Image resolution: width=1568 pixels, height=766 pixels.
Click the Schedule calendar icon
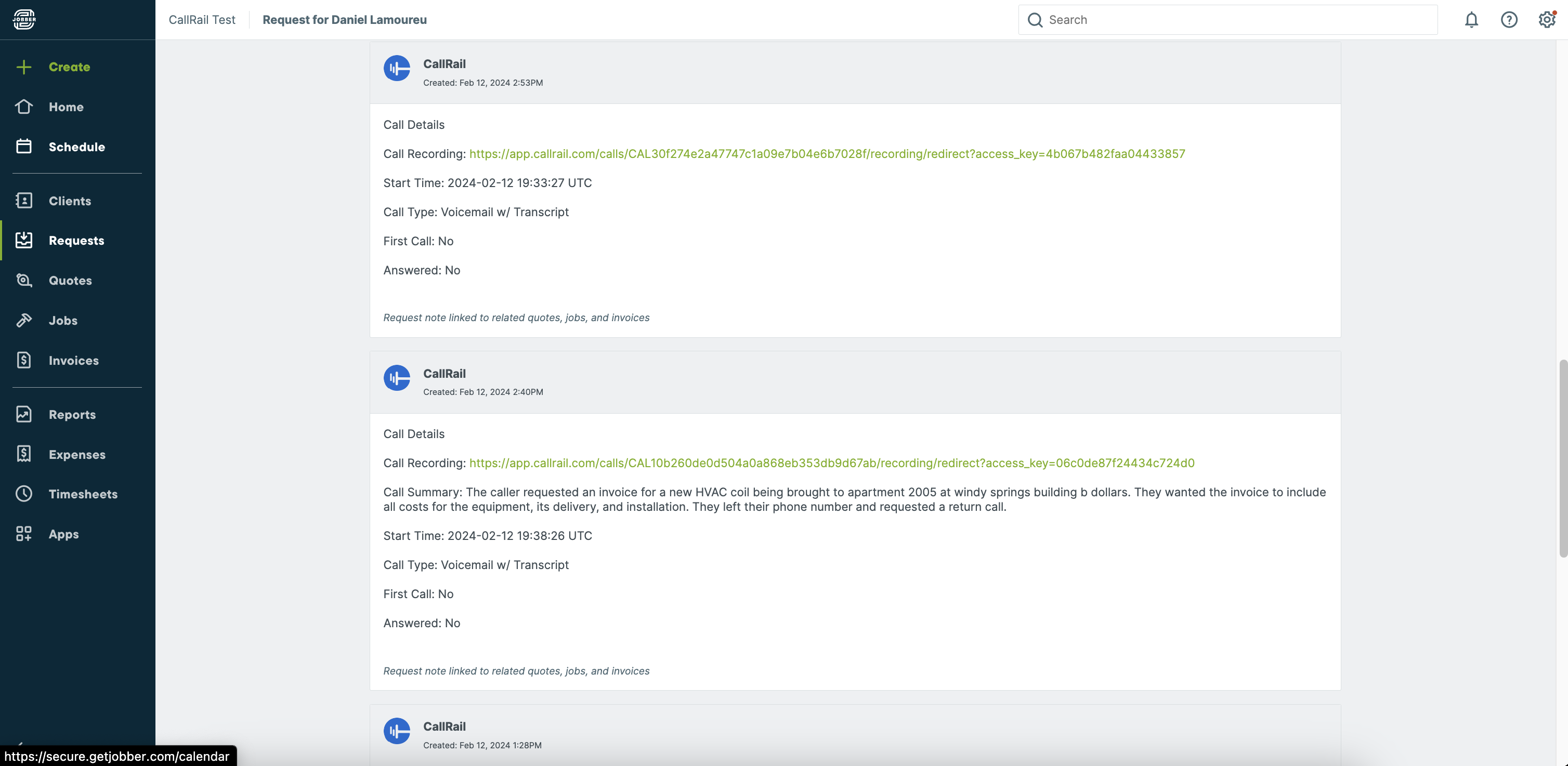pos(24,147)
